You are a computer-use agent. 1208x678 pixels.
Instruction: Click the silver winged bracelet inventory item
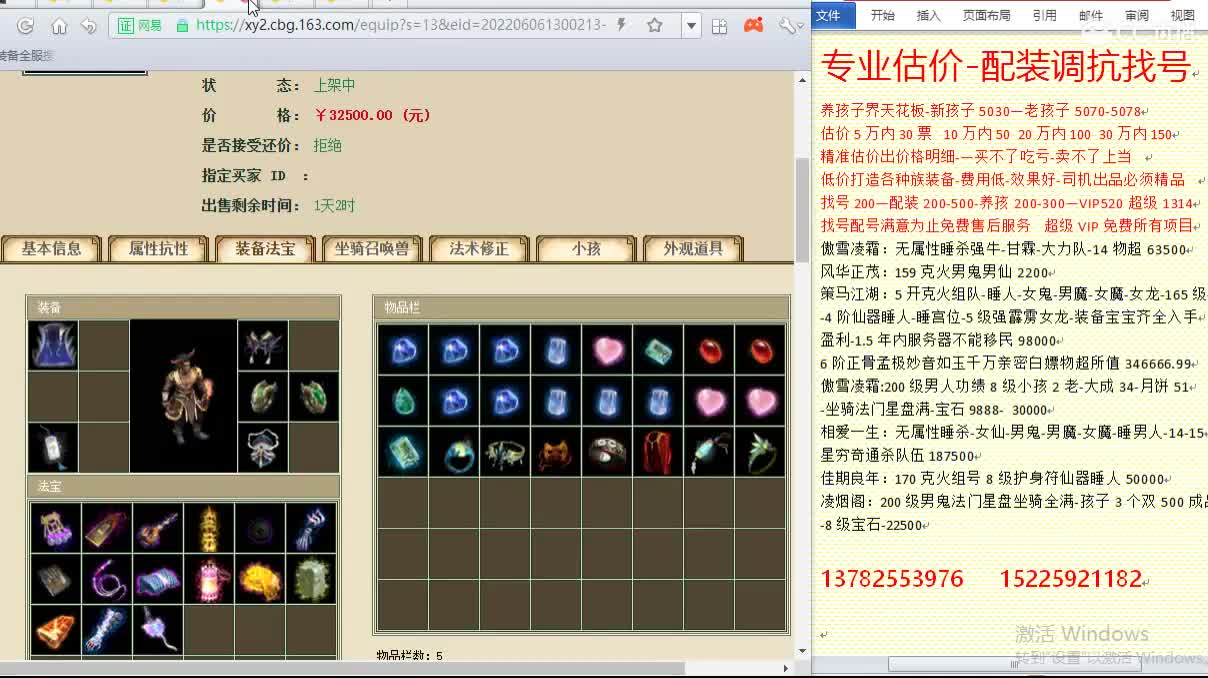506,452
